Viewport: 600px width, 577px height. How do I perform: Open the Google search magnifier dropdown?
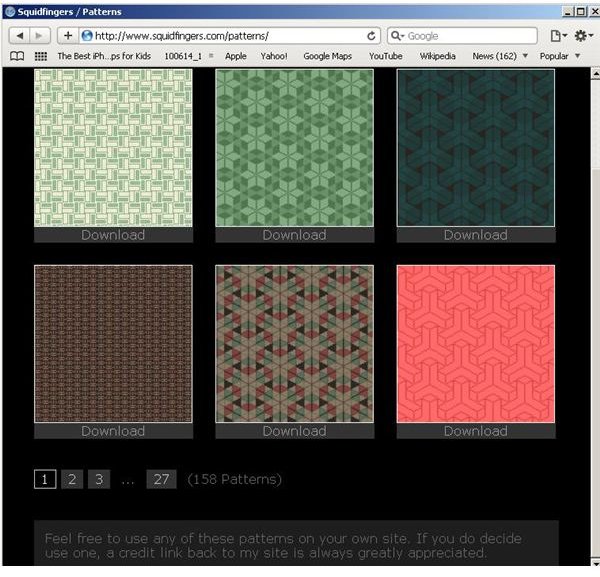[398, 36]
